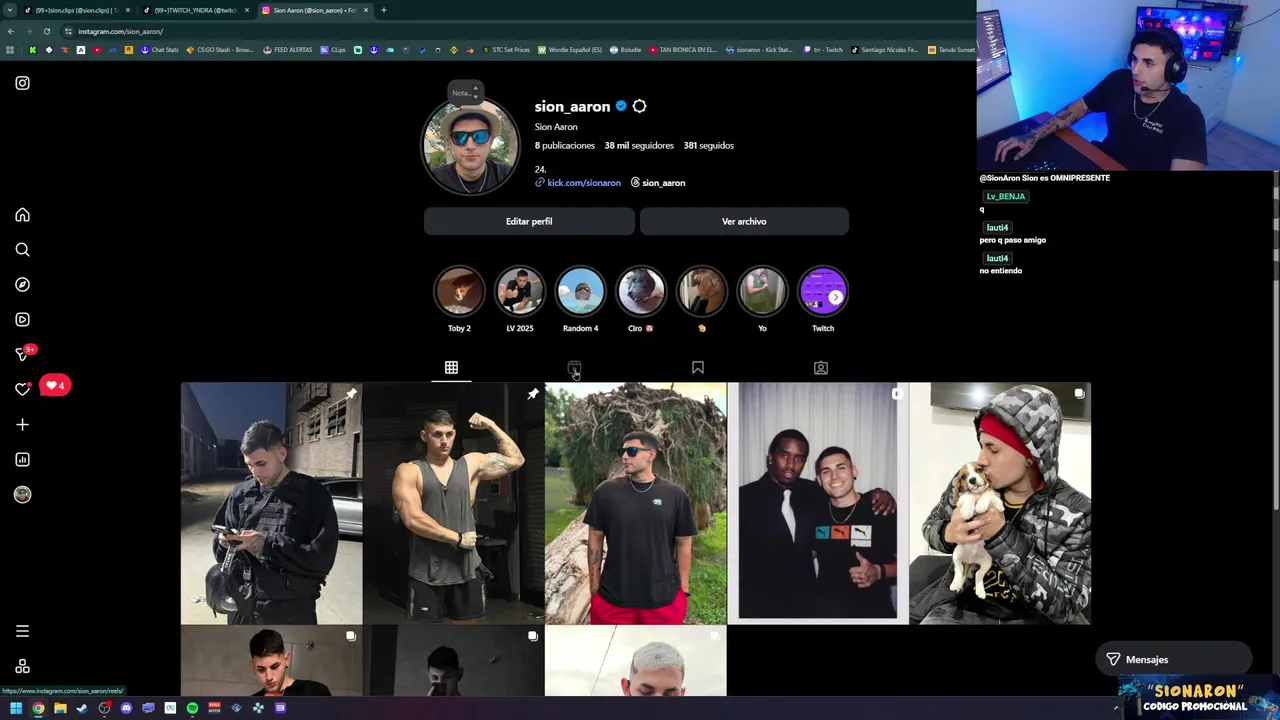1280x720 pixels.
Task: Open the Chat Stats bookmark
Action: pos(159,50)
